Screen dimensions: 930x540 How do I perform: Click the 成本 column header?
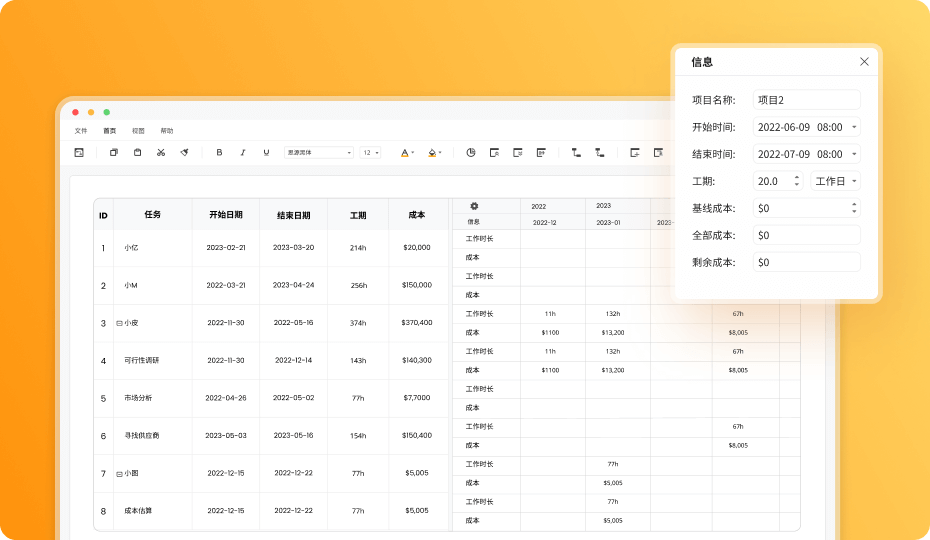click(417, 215)
